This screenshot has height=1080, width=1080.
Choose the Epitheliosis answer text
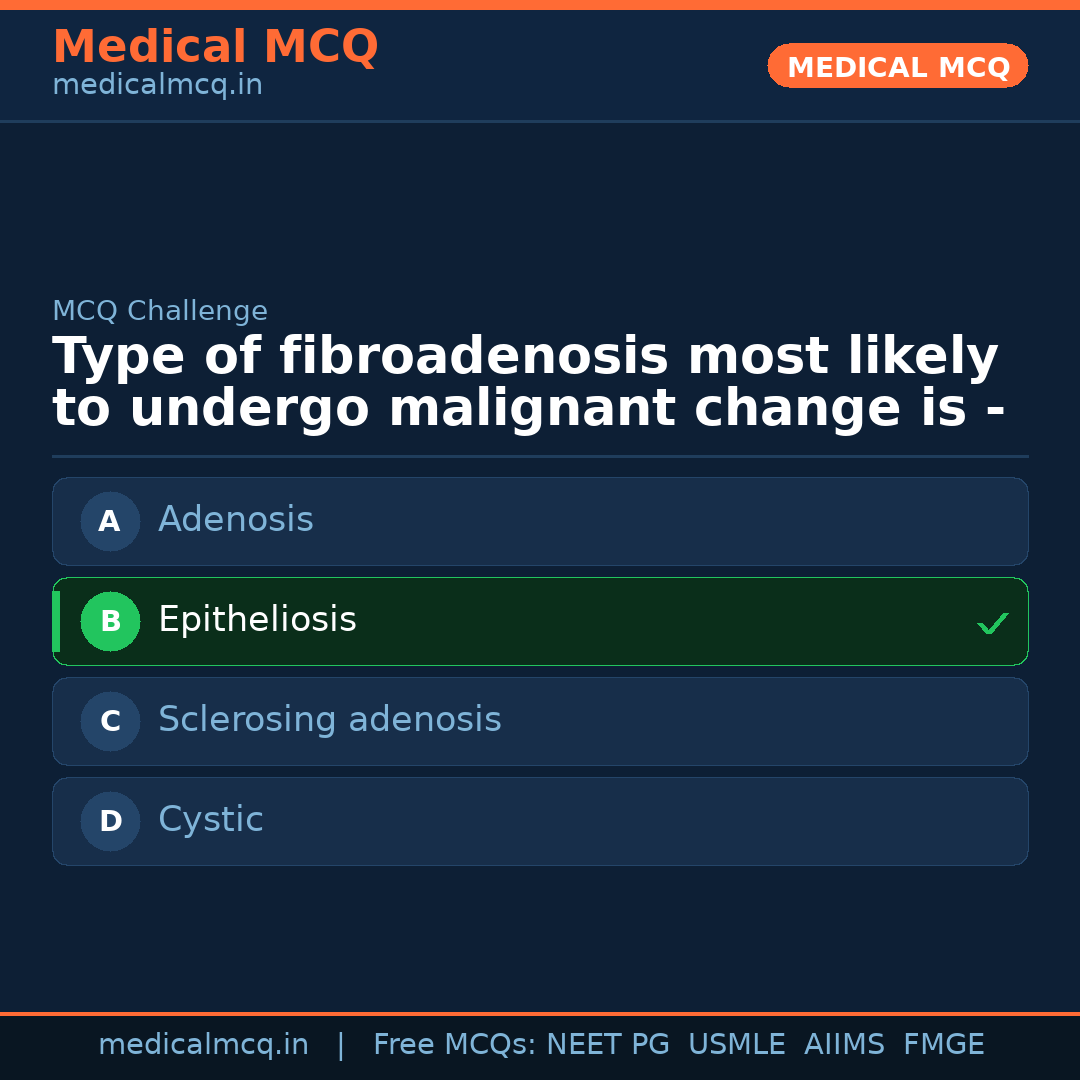[257, 620]
